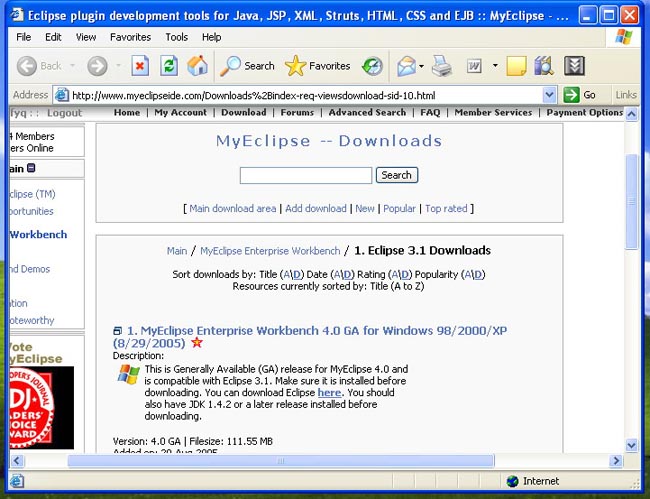
Task: Collapse the Main sidebar section toggle
Action: 32,169
